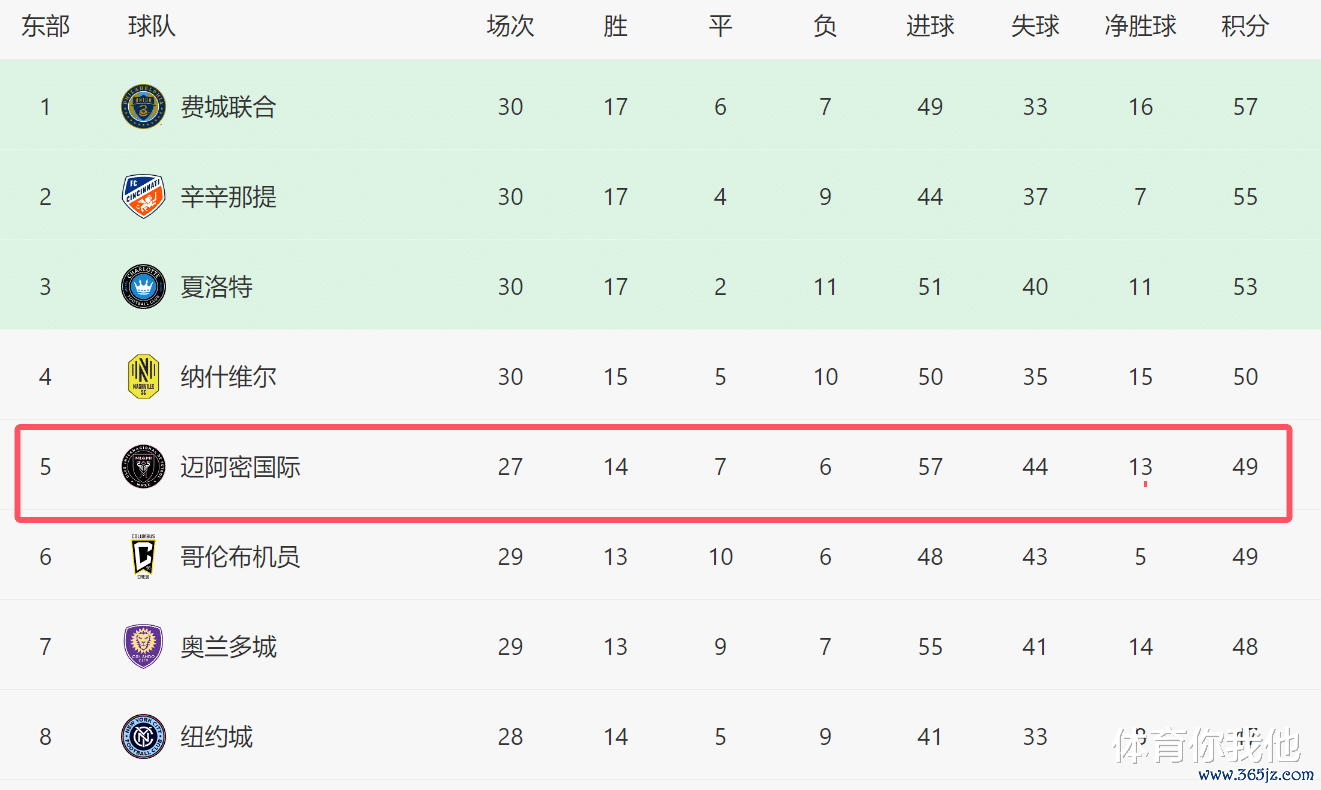The image size is (1321, 790).
Task: Click the 365jz.com watermark link
Action: (1248, 776)
